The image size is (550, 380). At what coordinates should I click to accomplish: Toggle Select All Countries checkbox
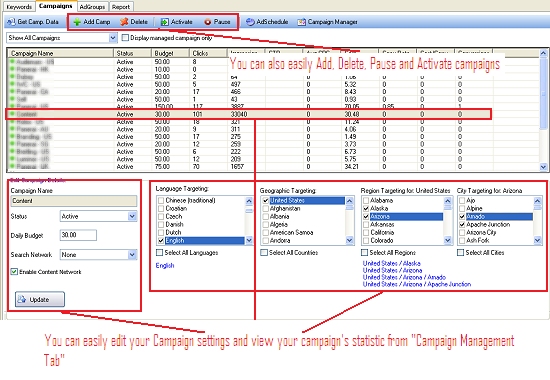(x=264, y=252)
